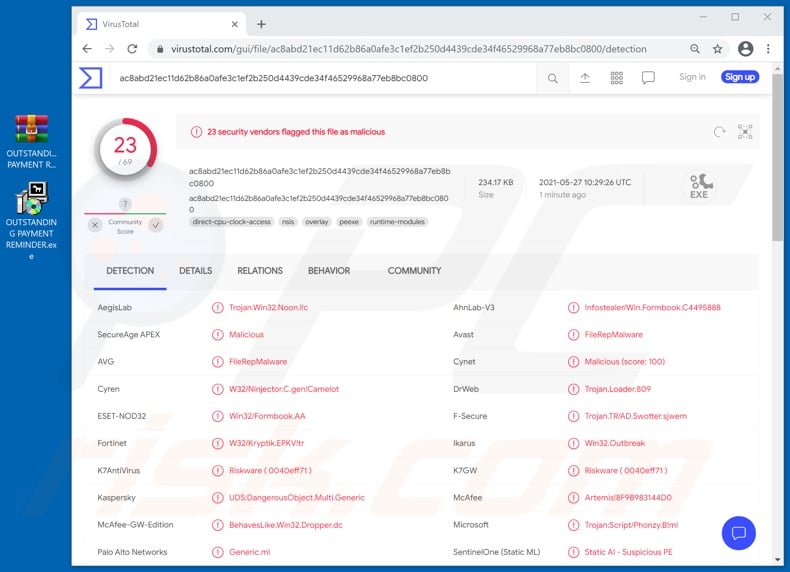Click the VirusTotal logo in the header

click(91, 78)
